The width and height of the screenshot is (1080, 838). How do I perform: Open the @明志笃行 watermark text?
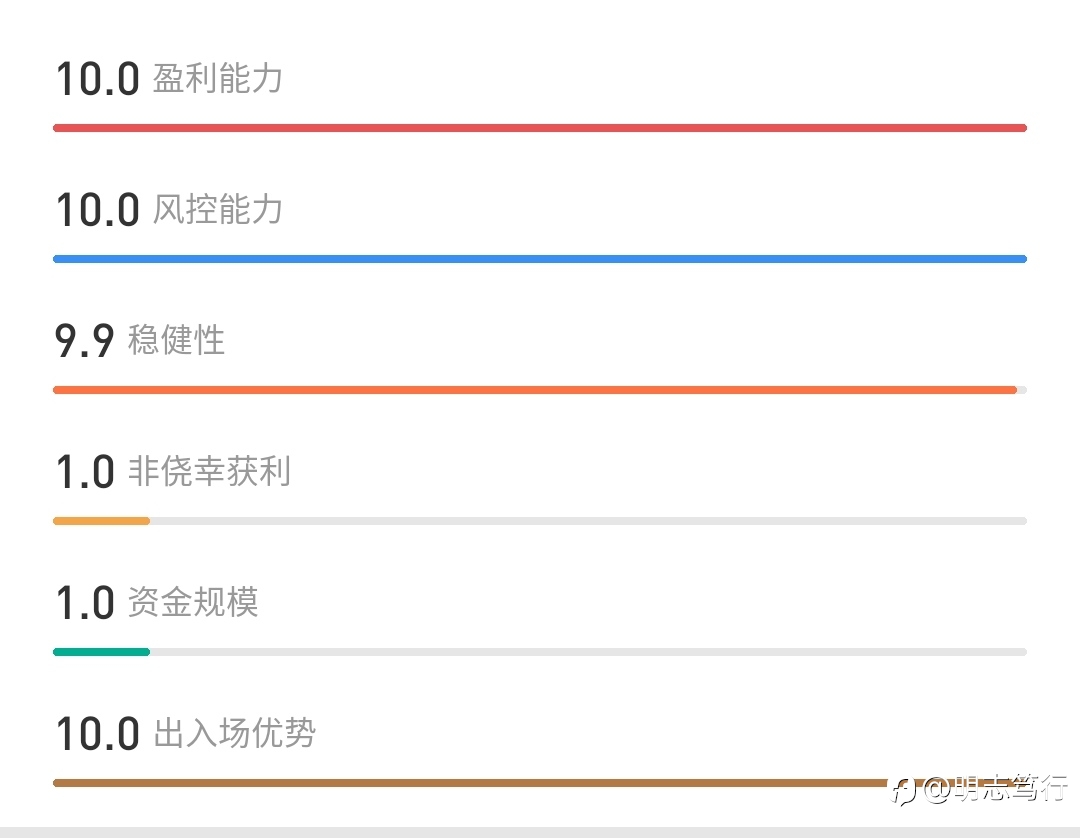tap(995, 788)
